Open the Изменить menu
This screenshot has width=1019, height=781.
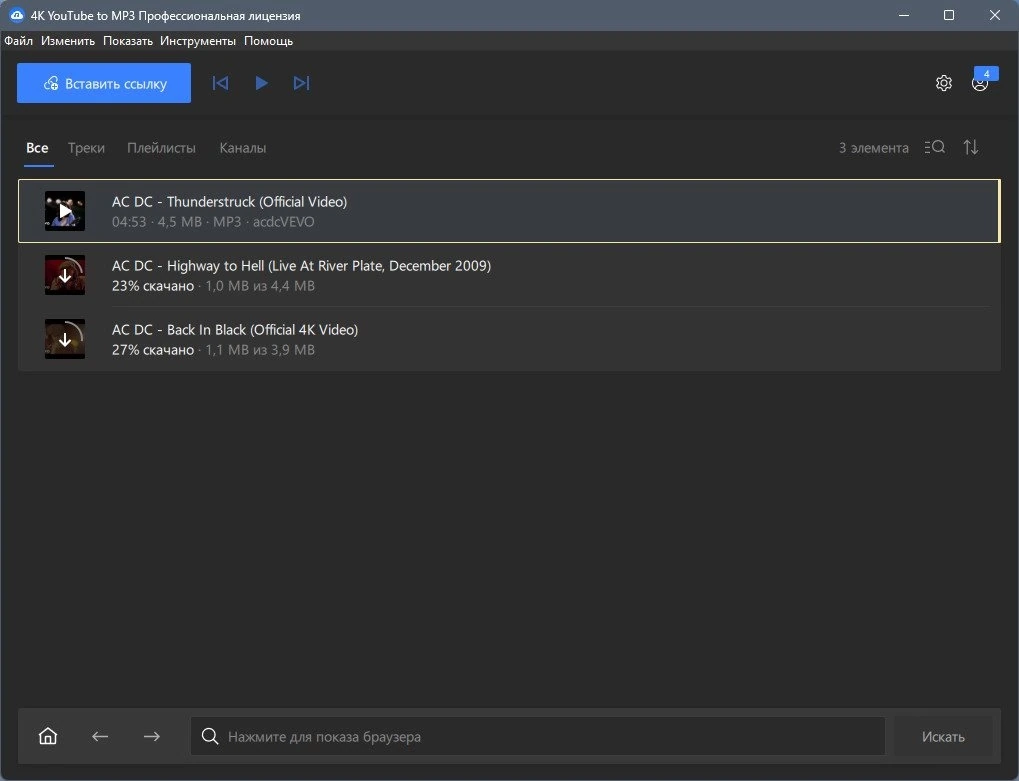[x=68, y=41]
